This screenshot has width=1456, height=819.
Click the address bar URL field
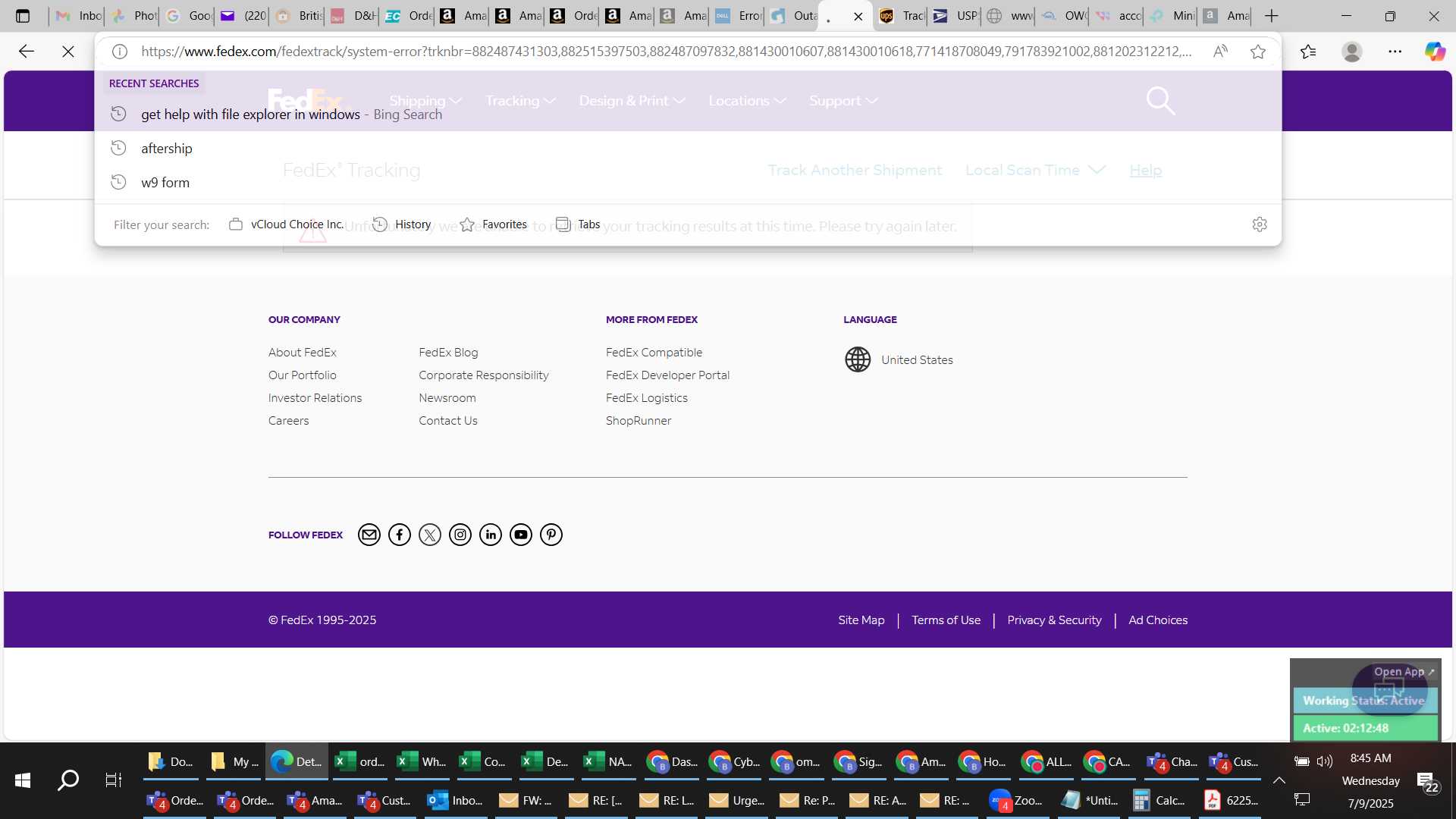tap(666, 52)
